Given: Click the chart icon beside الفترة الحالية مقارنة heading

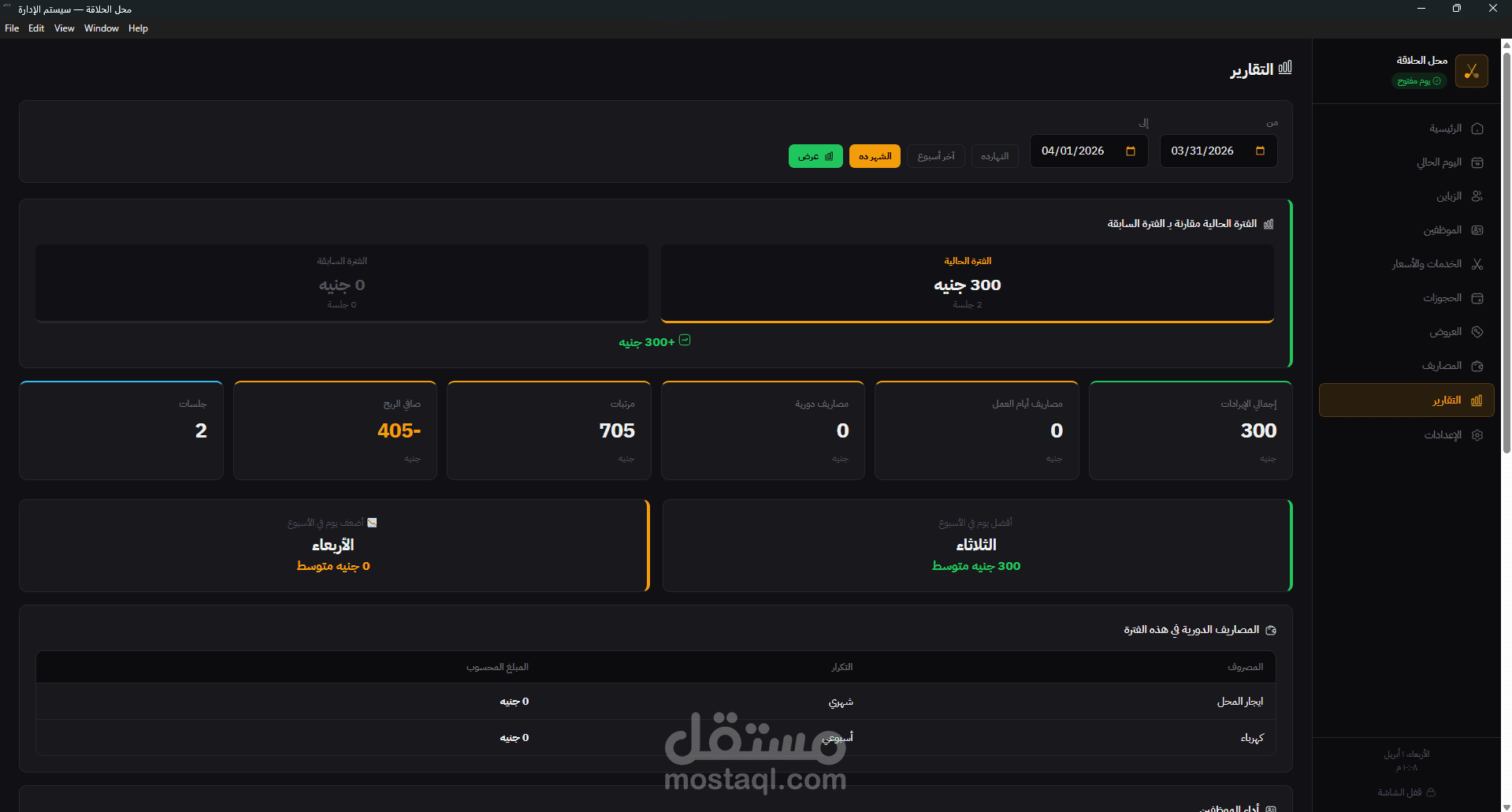Looking at the screenshot, I should (x=1269, y=224).
